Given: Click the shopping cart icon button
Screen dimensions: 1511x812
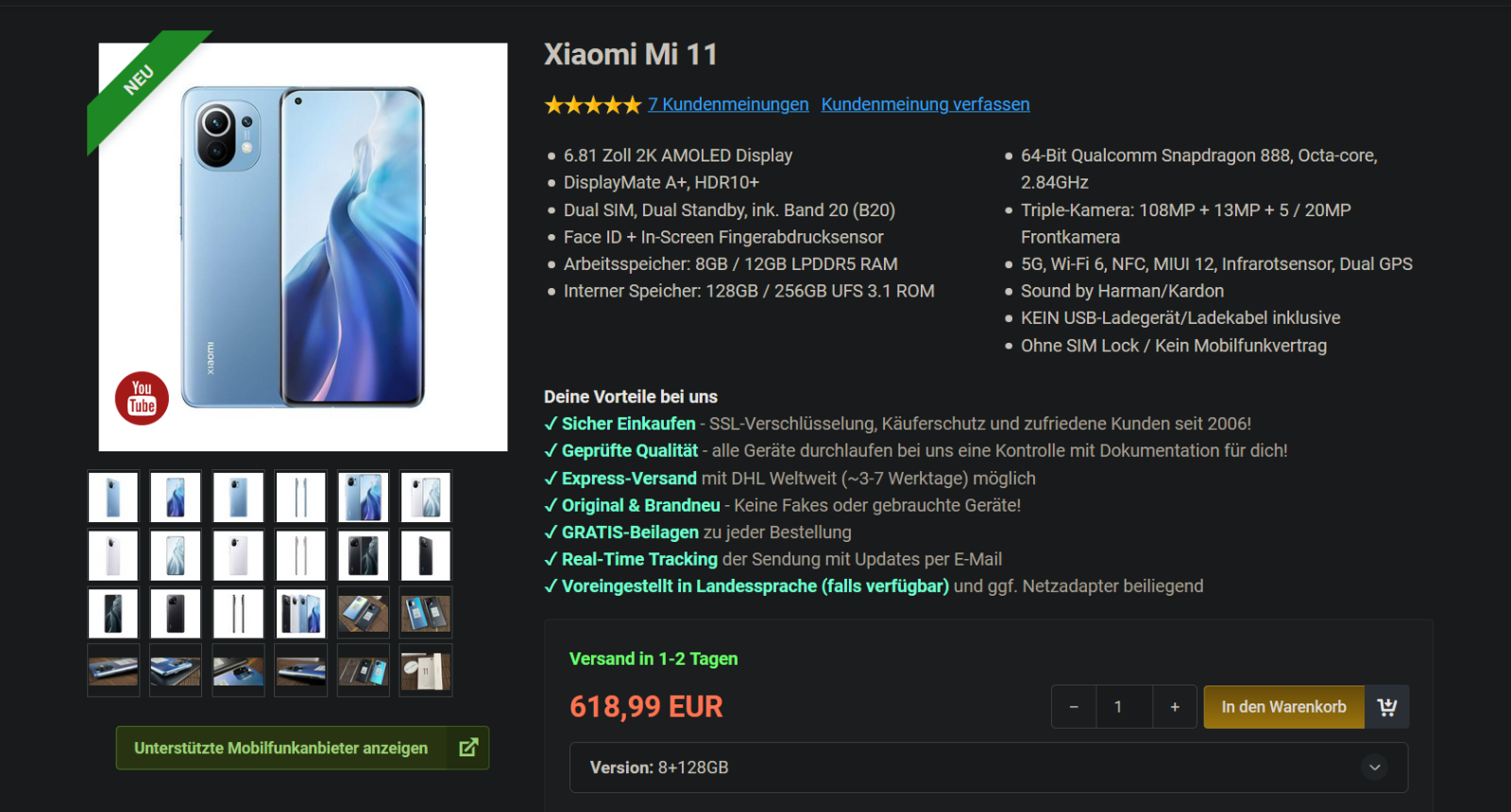Looking at the screenshot, I should [1386, 707].
